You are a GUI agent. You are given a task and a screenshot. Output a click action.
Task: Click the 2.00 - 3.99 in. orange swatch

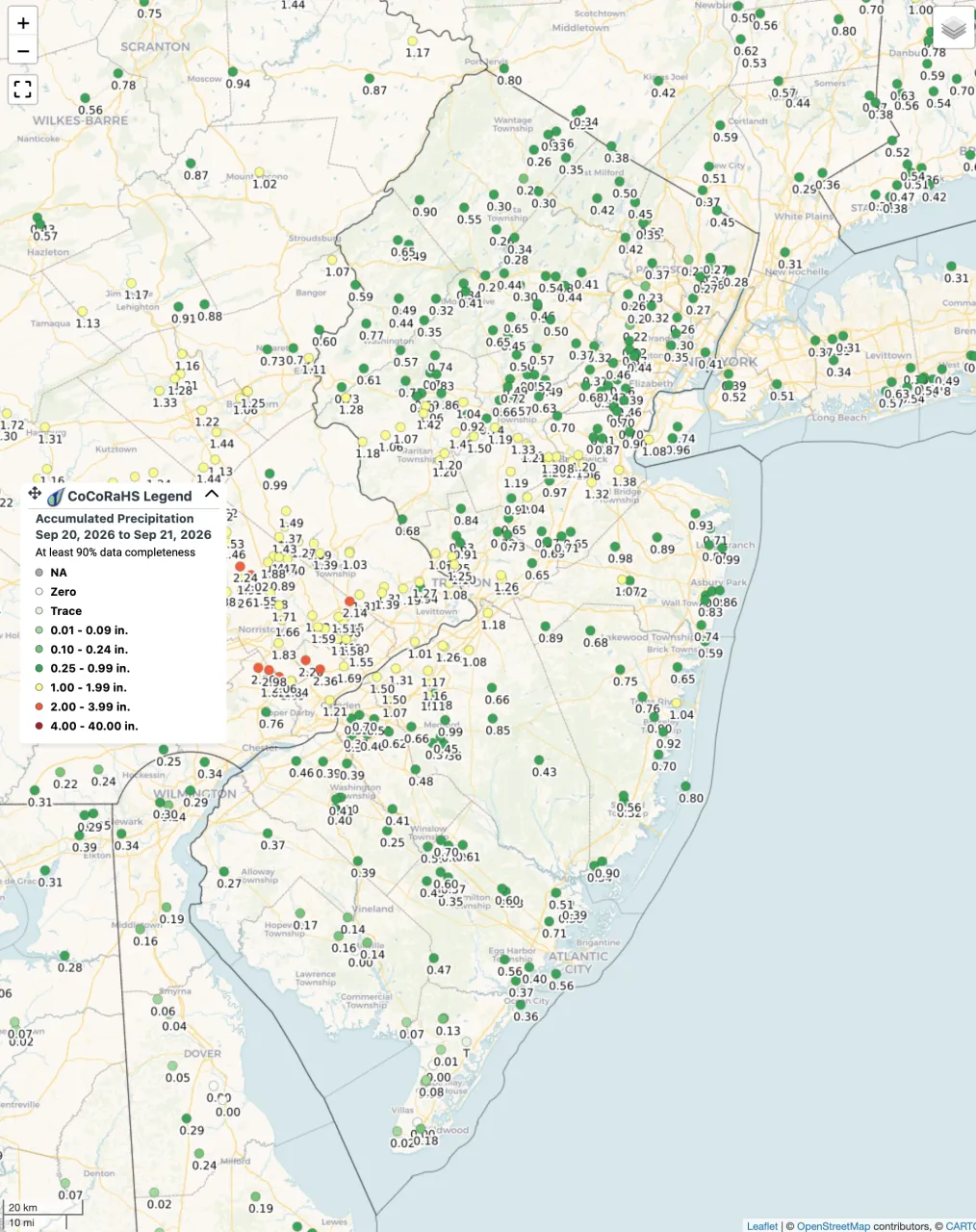click(x=39, y=707)
